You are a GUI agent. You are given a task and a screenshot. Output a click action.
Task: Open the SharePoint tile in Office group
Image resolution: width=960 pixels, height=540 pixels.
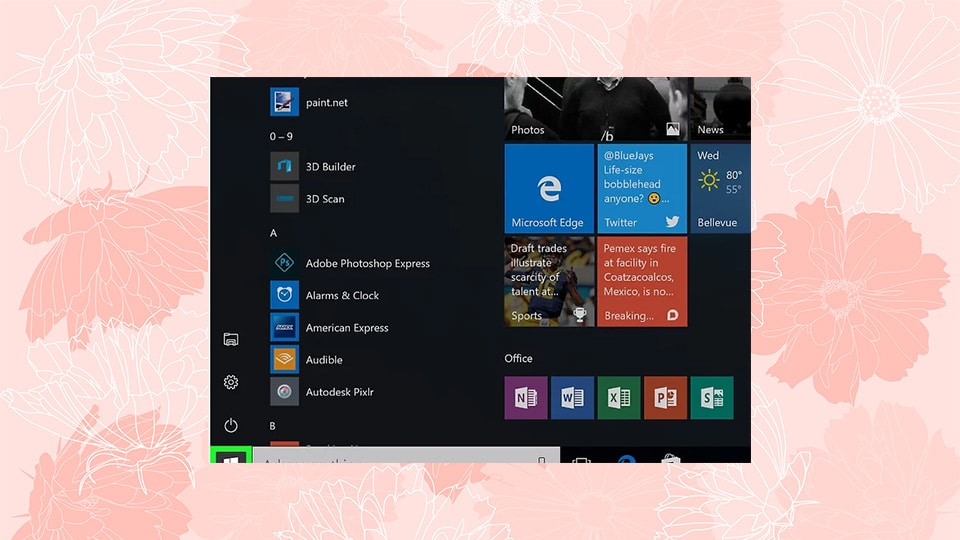point(711,397)
